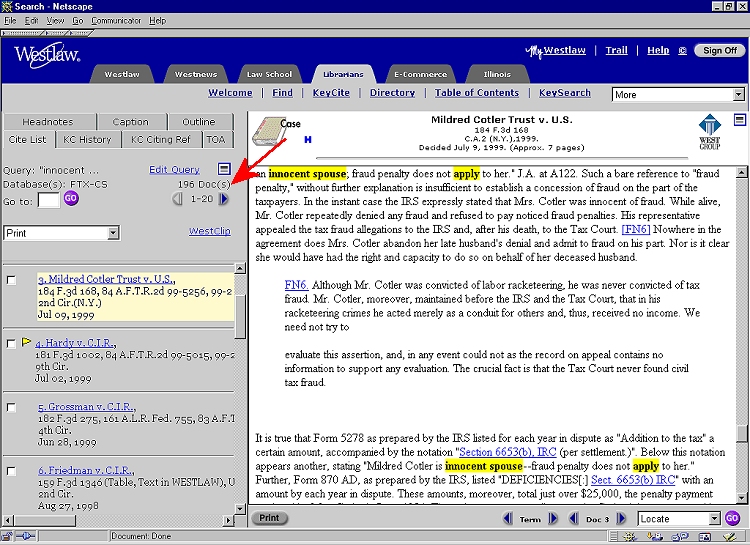
Task: Go to previous Doc arrow
Action: pos(574,518)
